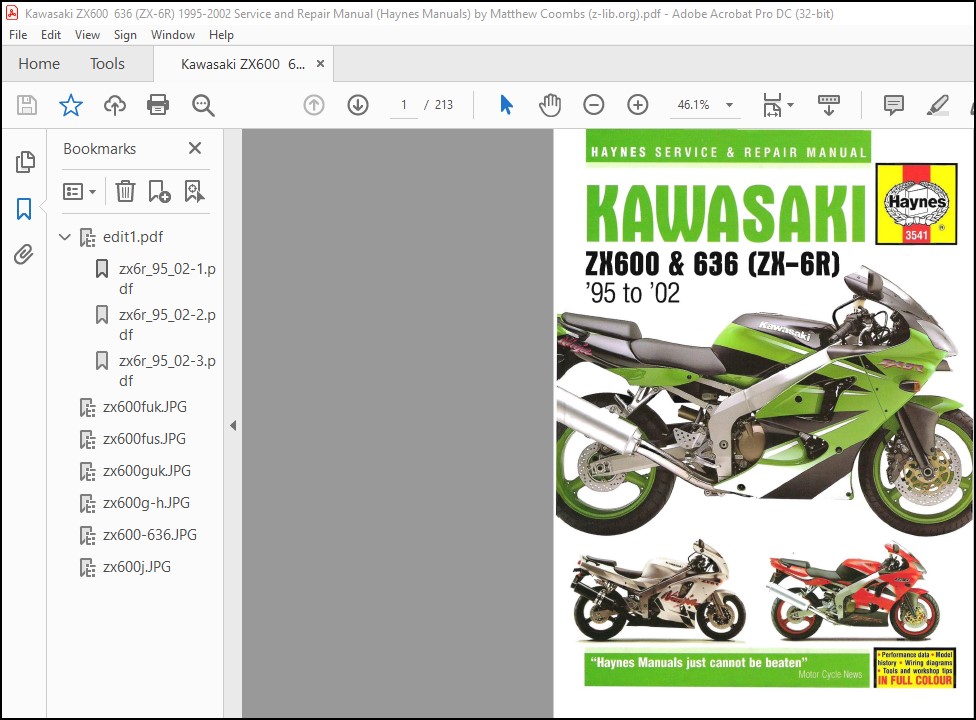Print the document via printer icon
Image resolution: width=976 pixels, height=720 pixels.
click(x=158, y=105)
